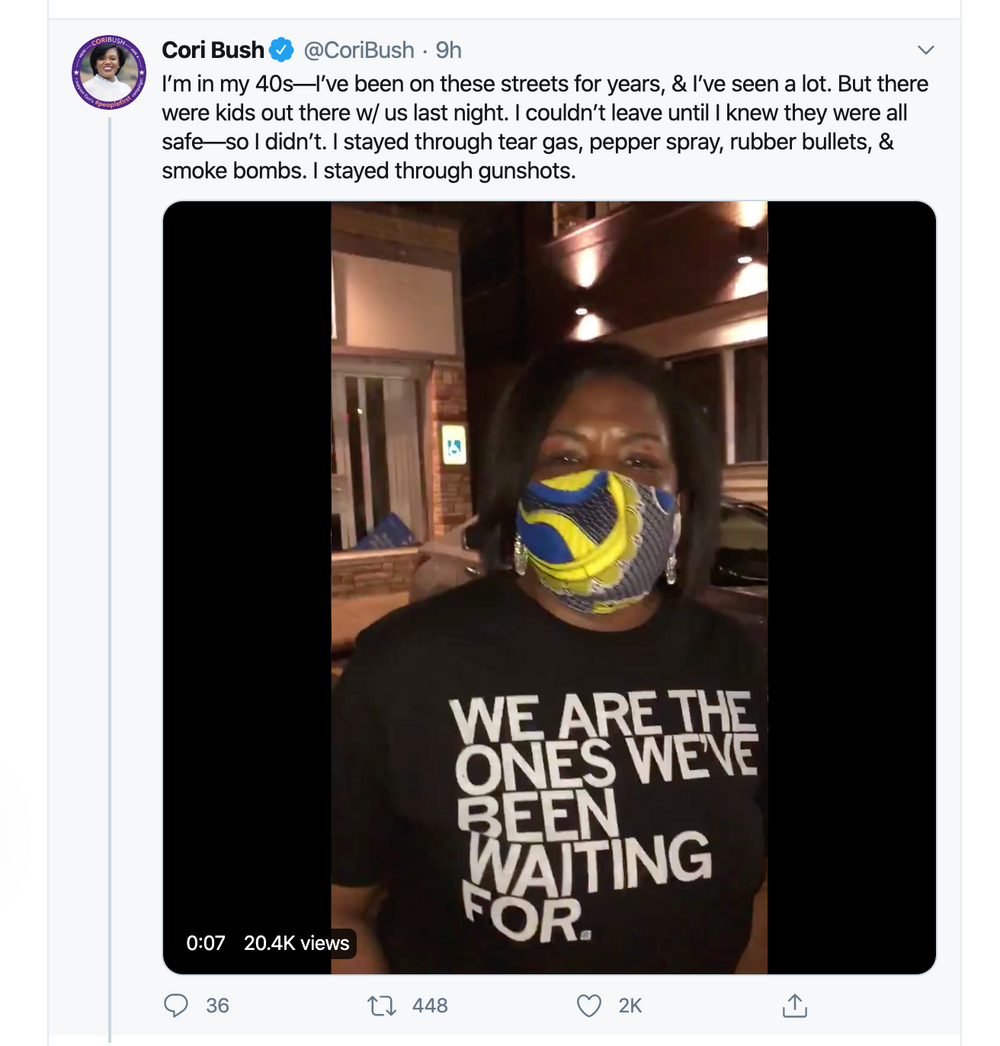This screenshot has height=1046, width=1000.
Task: Click the retweet count 448
Action: click(430, 1005)
